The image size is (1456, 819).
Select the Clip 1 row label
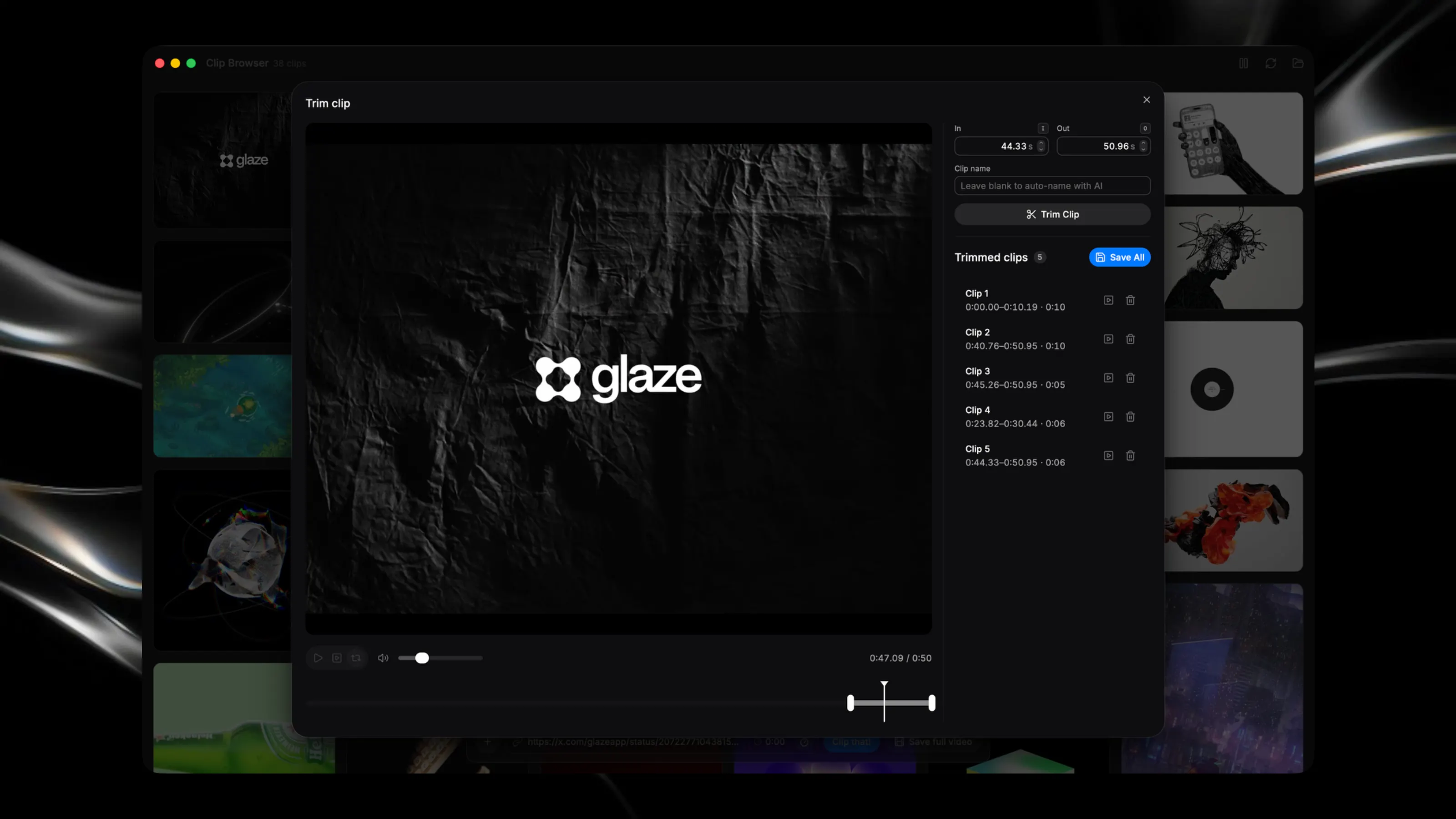[x=977, y=293]
